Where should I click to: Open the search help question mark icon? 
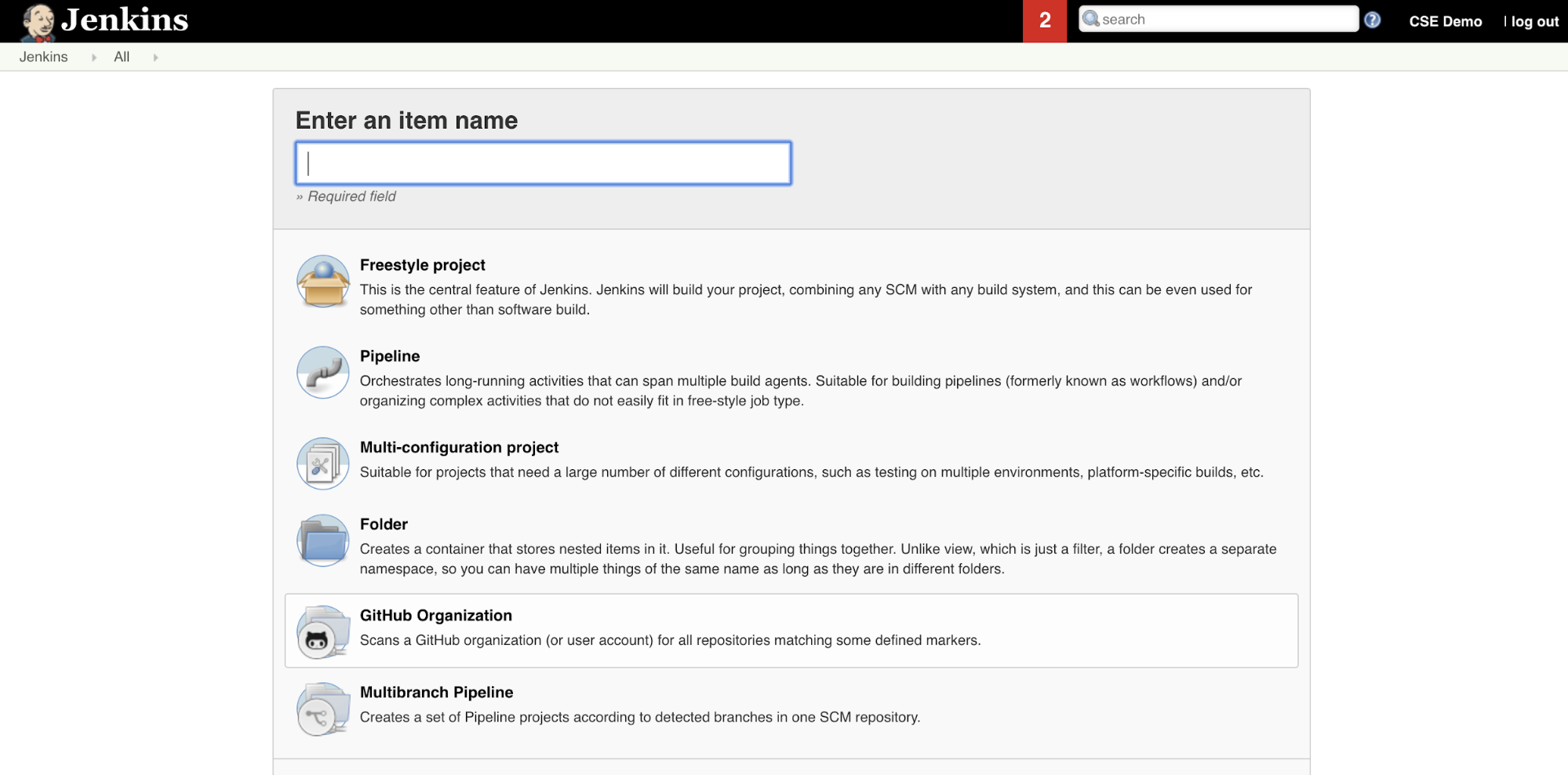1373,20
